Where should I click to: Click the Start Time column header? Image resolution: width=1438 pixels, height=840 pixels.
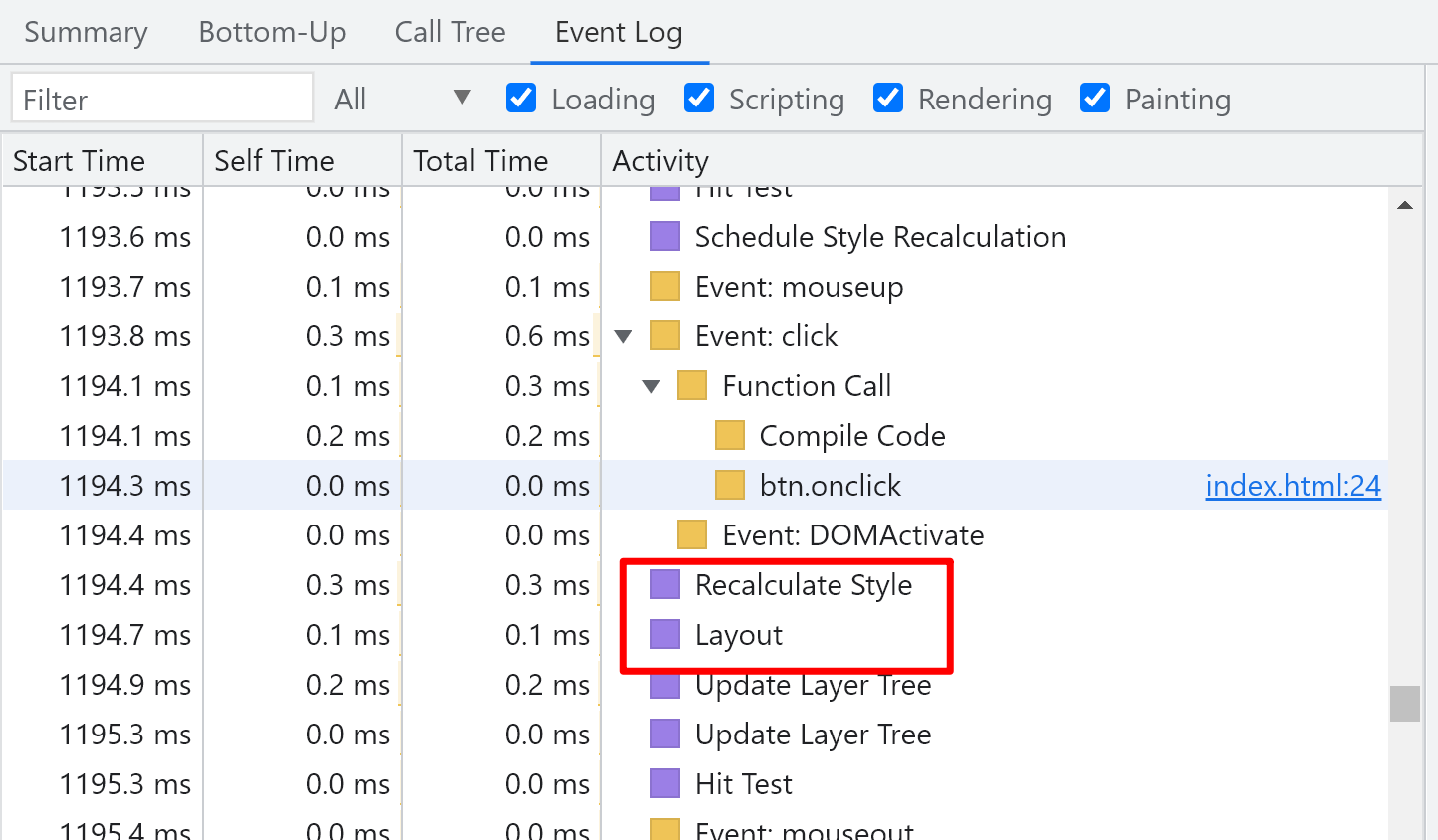103,161
